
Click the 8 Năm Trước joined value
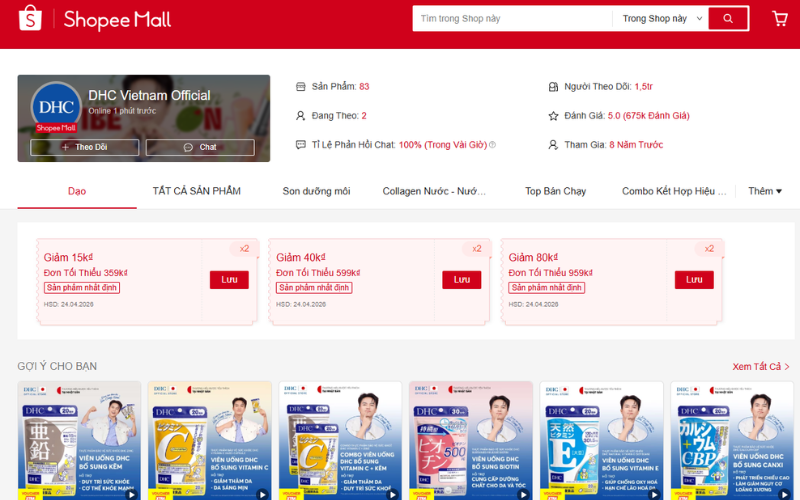[636, 145]
